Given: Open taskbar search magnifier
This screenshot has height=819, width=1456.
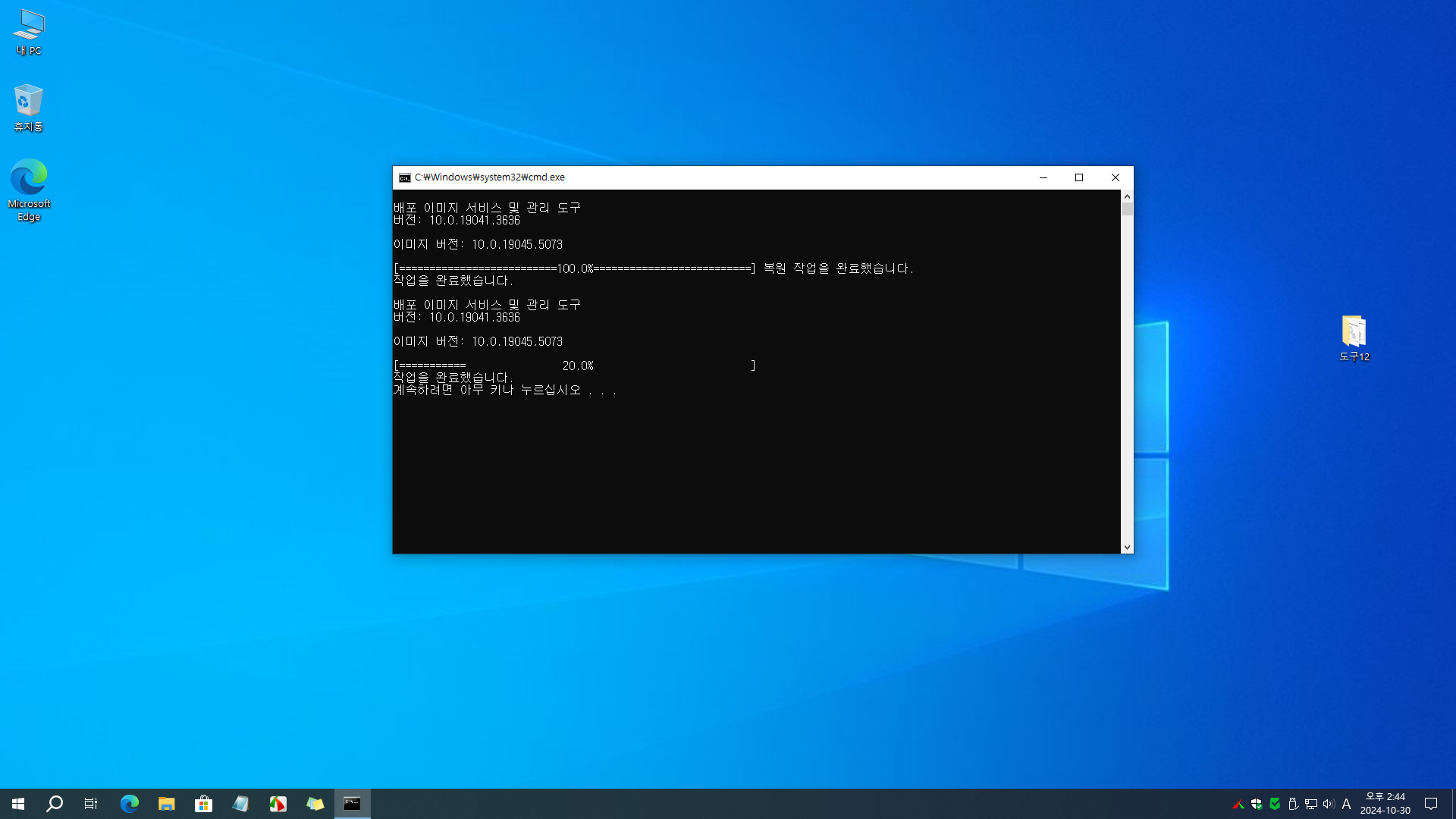Looking at the screenshot, I should pos(55,804).
